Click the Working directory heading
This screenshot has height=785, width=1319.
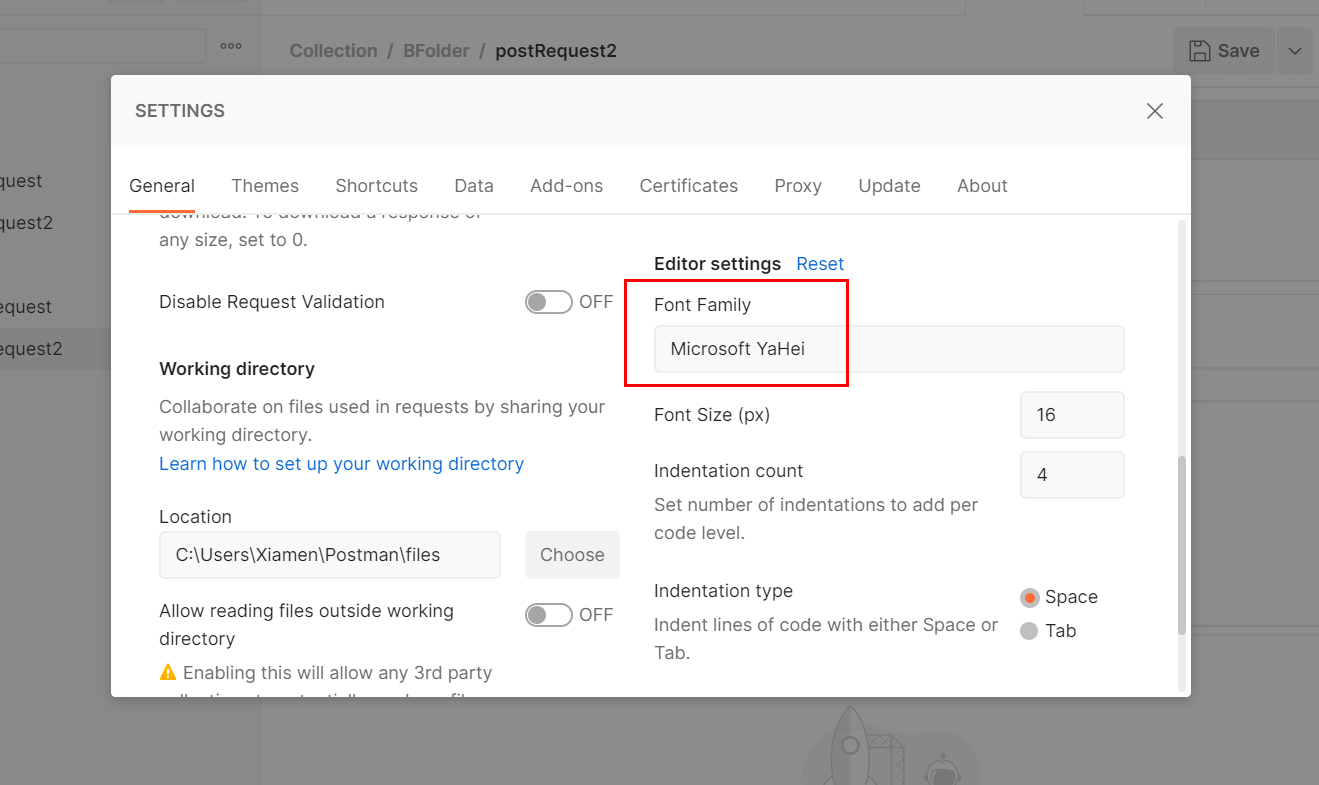(x=237, y=369)
